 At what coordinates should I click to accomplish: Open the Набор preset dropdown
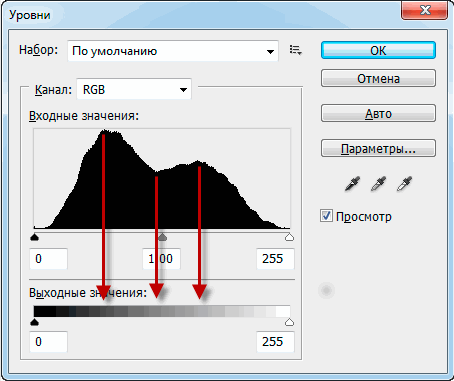(173, 51)
